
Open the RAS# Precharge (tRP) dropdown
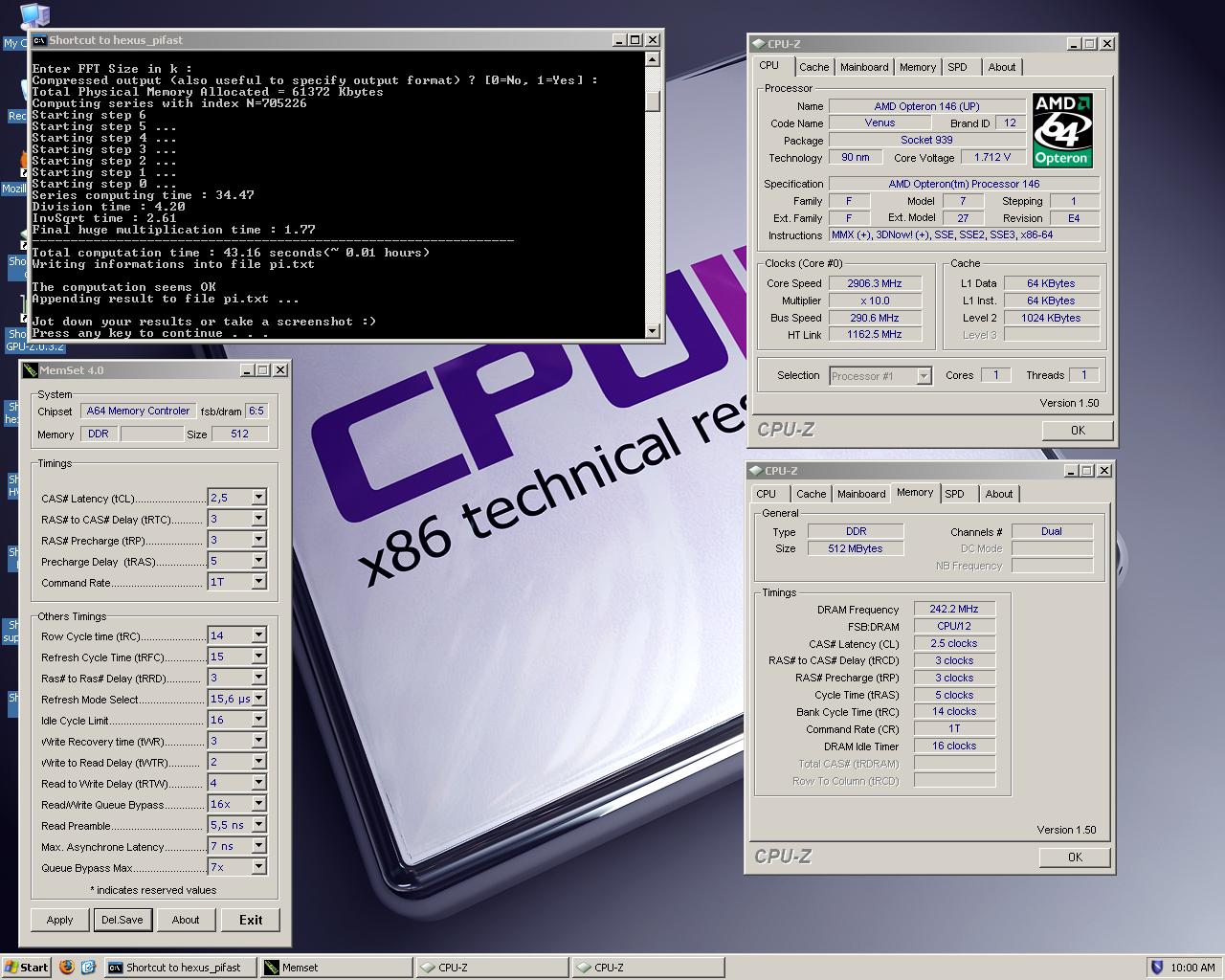pyautogui.click(x=258, y=539)
